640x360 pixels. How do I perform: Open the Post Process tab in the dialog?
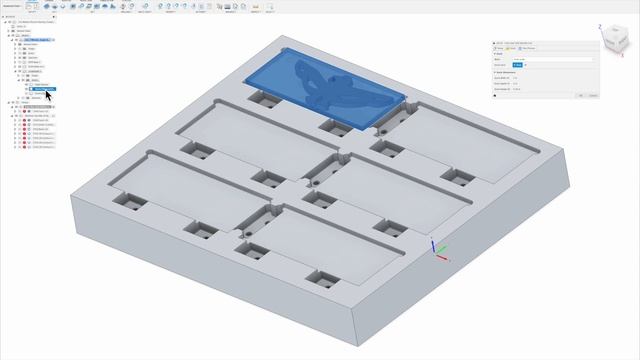pos(527,48)
